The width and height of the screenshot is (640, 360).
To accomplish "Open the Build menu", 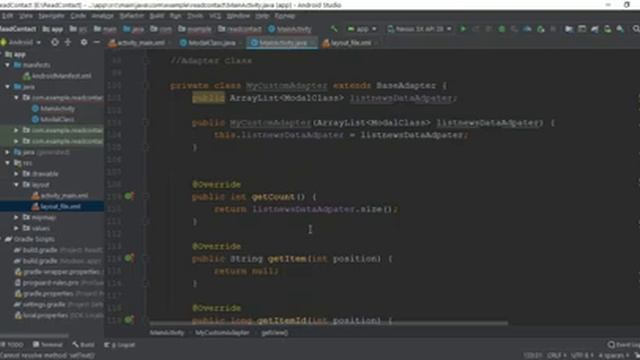I will (x=157, y=16).
